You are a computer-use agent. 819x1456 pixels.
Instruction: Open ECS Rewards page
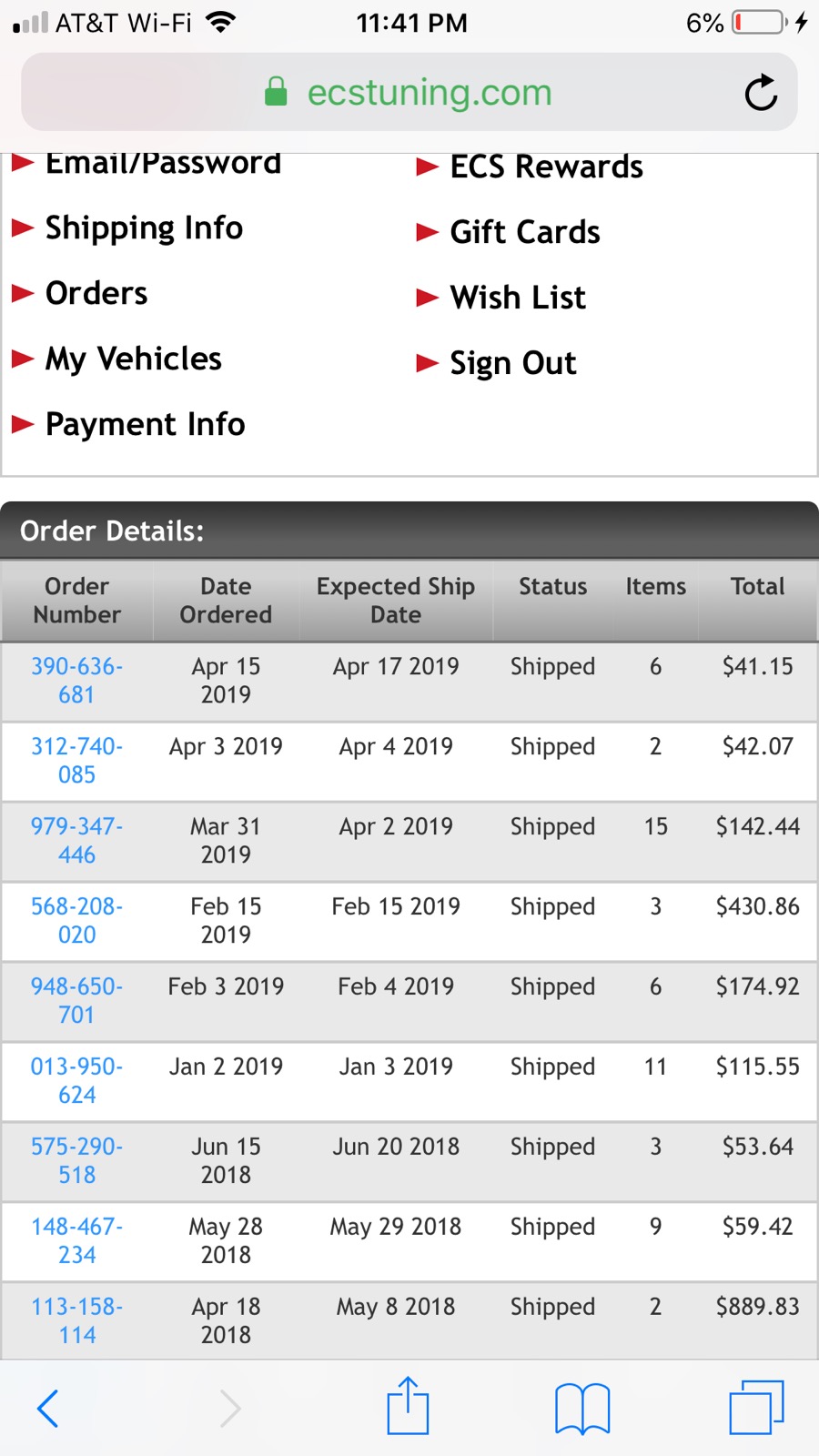point(546,167)
